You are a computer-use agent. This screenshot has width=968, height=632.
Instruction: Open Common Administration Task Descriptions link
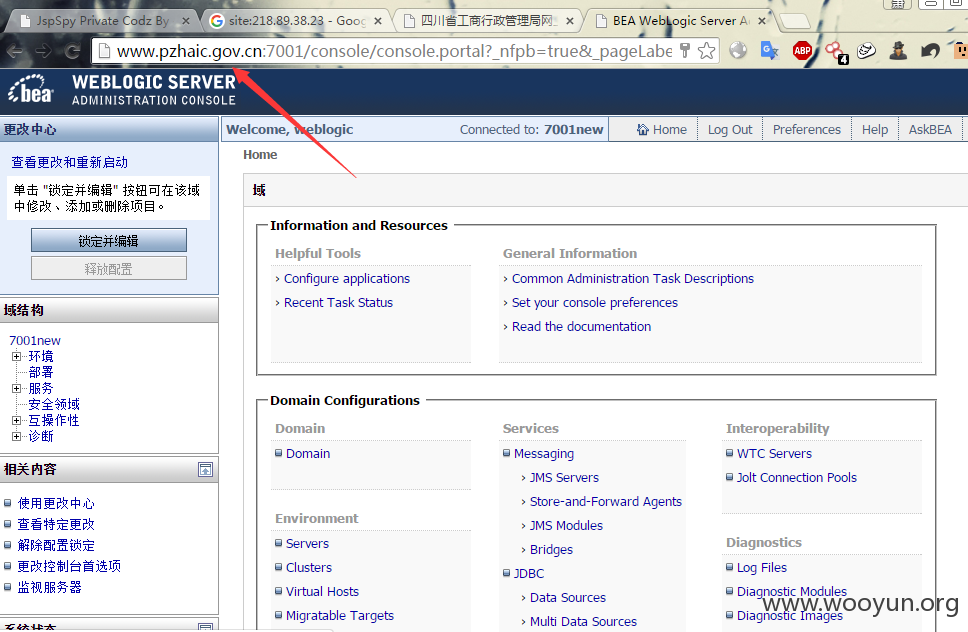(633, 279)
